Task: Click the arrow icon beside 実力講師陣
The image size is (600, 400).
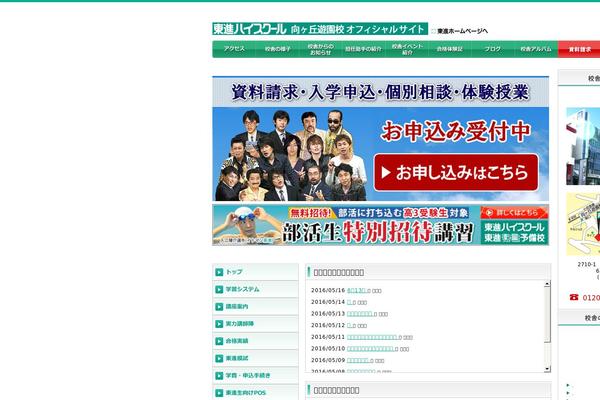Action: [219, 324]
